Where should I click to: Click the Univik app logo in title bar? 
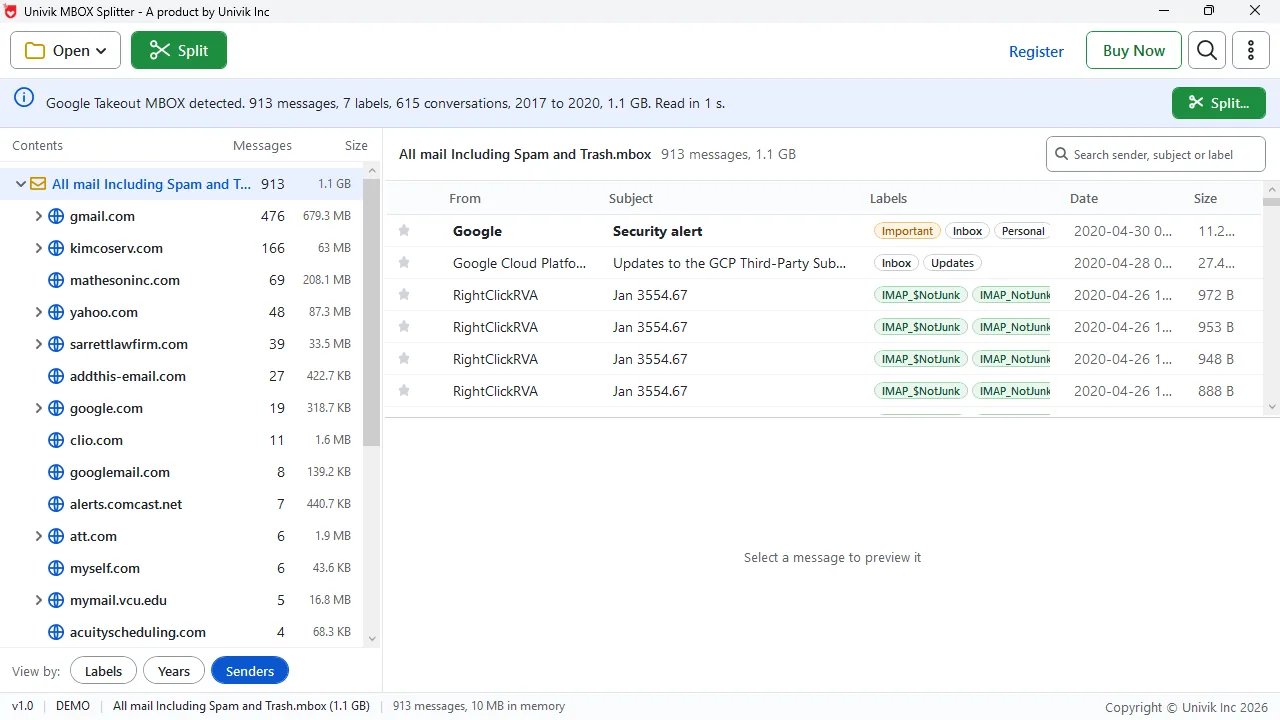click(x=11, y=12)
